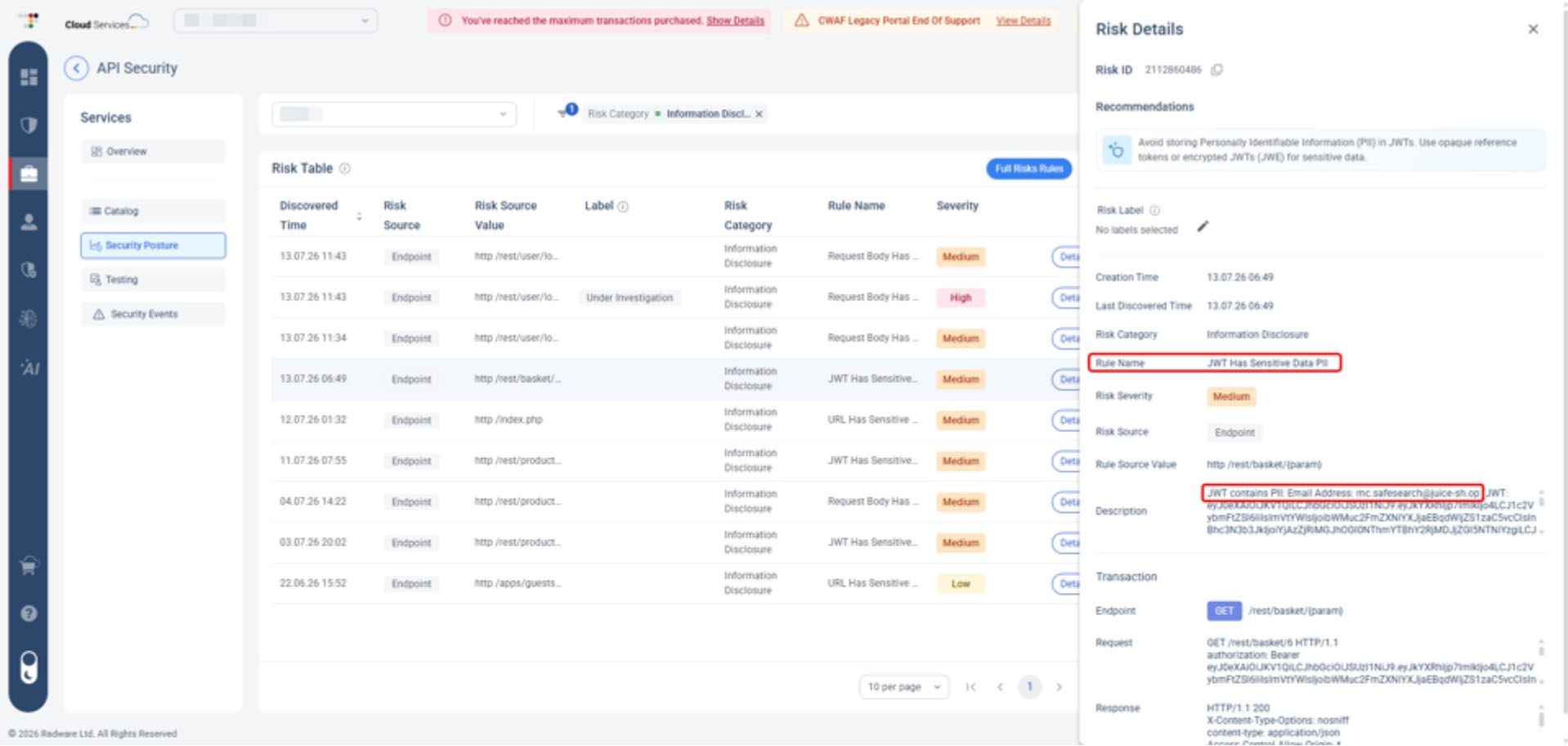This screenshot has width=1568, height=746.
Task: Go back using the API Security arrow
Action: [x=76, y=69]
